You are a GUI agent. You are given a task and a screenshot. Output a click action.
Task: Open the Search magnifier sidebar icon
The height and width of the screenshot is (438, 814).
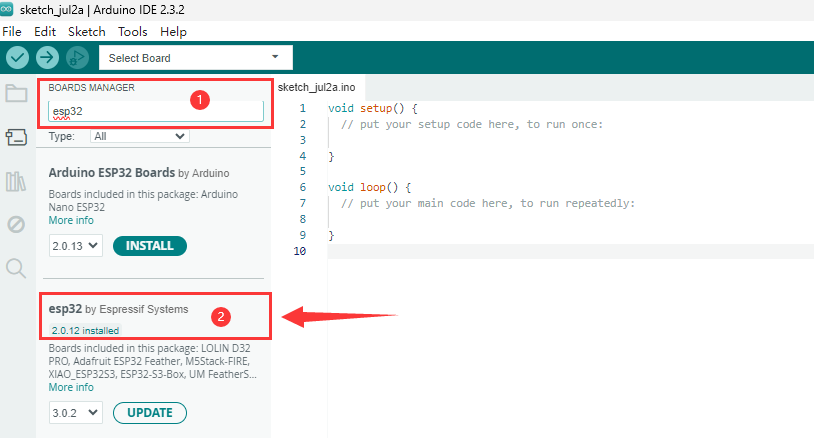tap(16, 268)
